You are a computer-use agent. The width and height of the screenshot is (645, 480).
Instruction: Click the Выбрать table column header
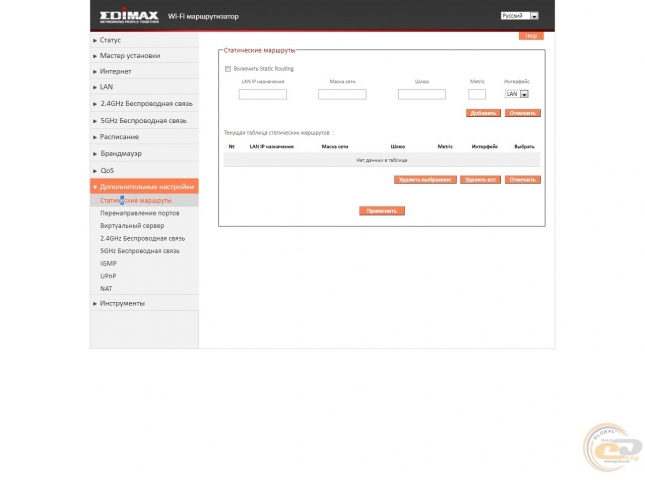(x=524, y=147)
